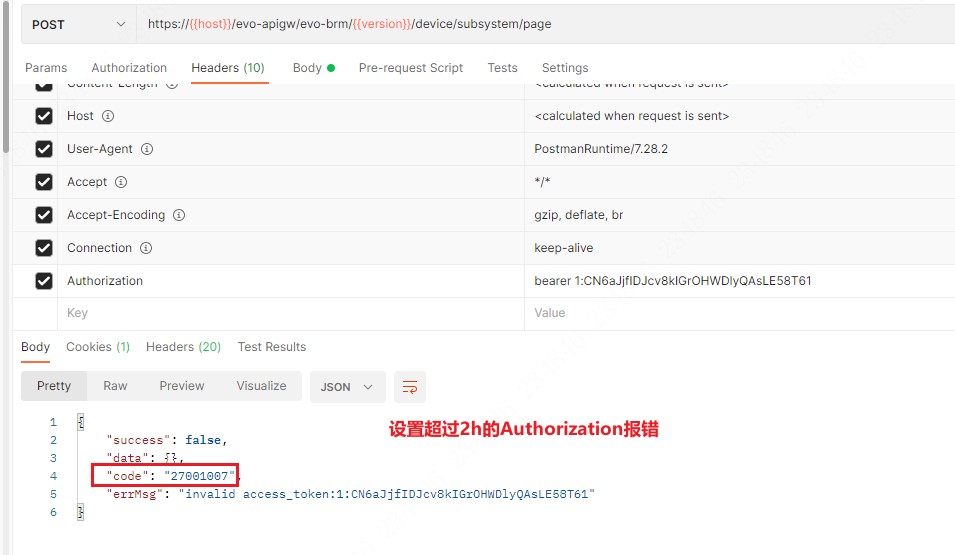
Task: Click info icon beside User-Agent header
Action: tap(147, 149)
